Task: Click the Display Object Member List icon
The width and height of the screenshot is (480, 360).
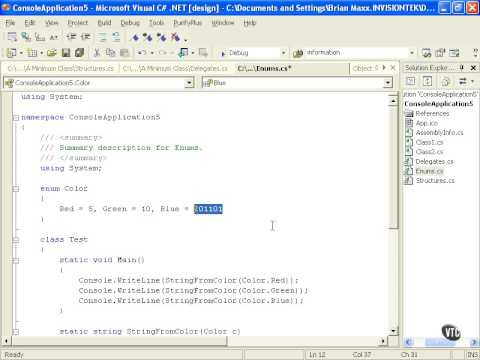Action: (x=12, y=37)
